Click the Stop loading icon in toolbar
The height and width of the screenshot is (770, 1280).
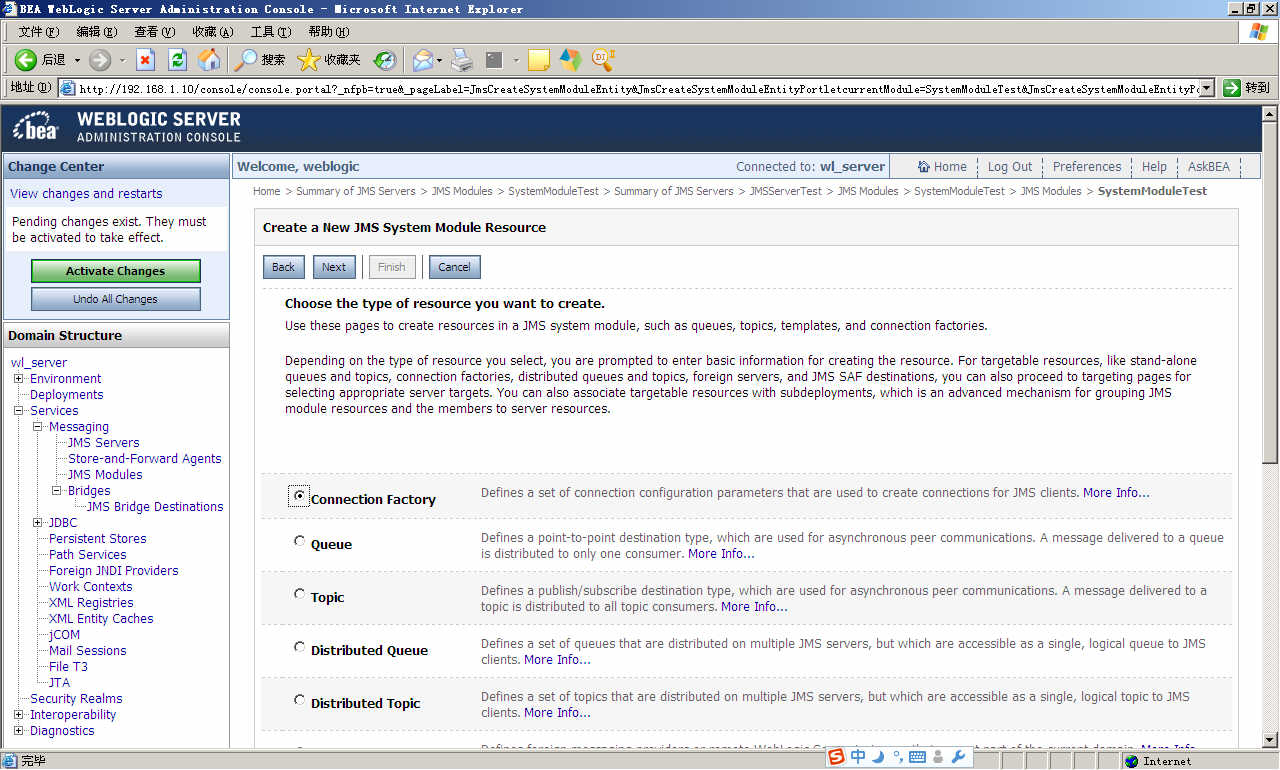pyautogui.click(x=145, y=60)
